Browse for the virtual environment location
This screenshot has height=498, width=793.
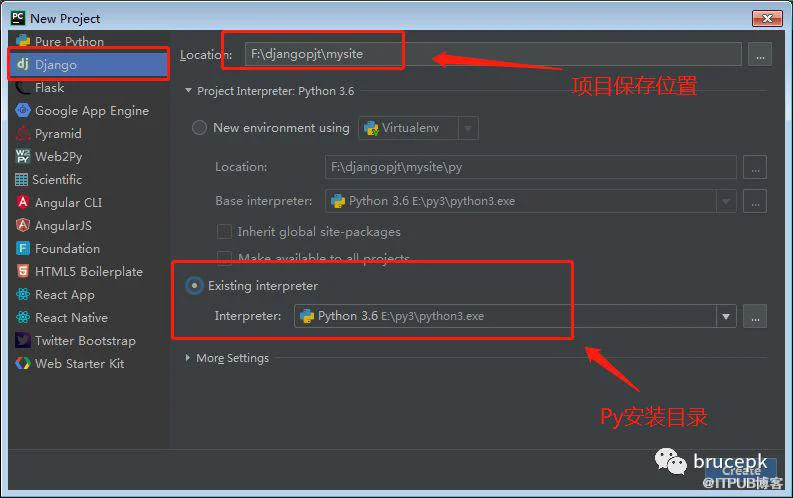tap(755, 167)
